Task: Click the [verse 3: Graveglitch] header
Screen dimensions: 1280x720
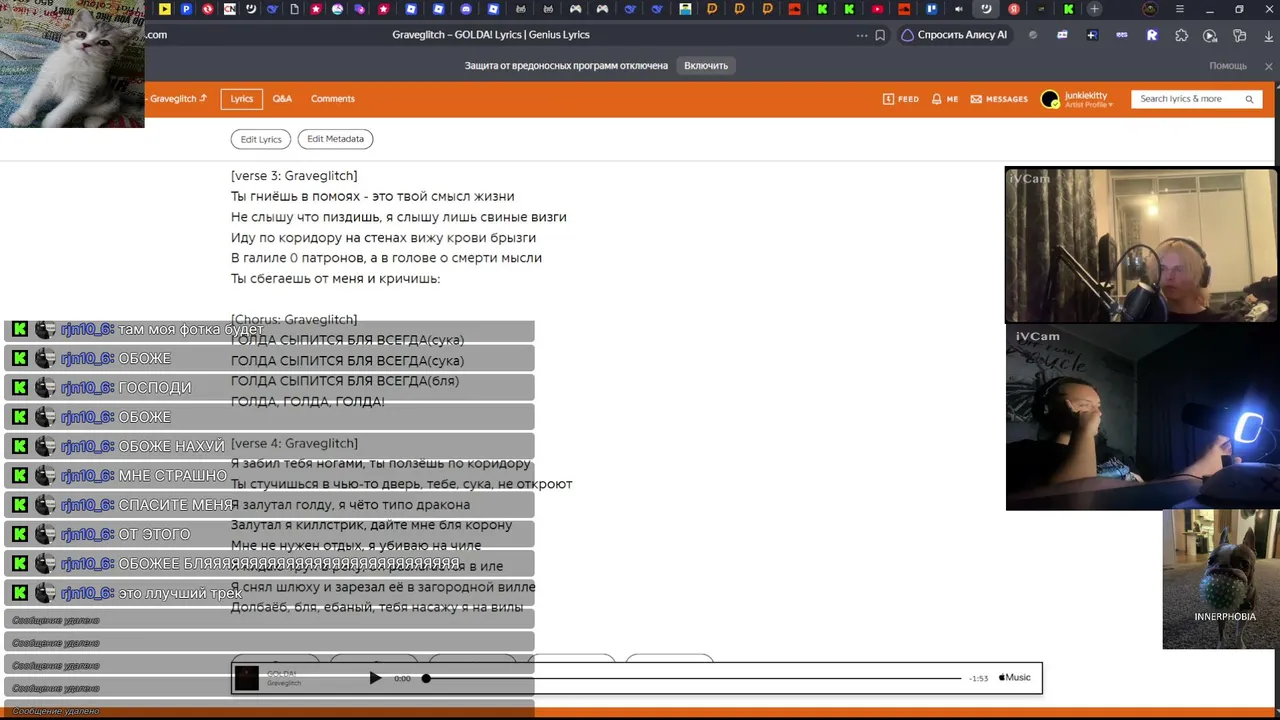Action: (x=294, y=176)
